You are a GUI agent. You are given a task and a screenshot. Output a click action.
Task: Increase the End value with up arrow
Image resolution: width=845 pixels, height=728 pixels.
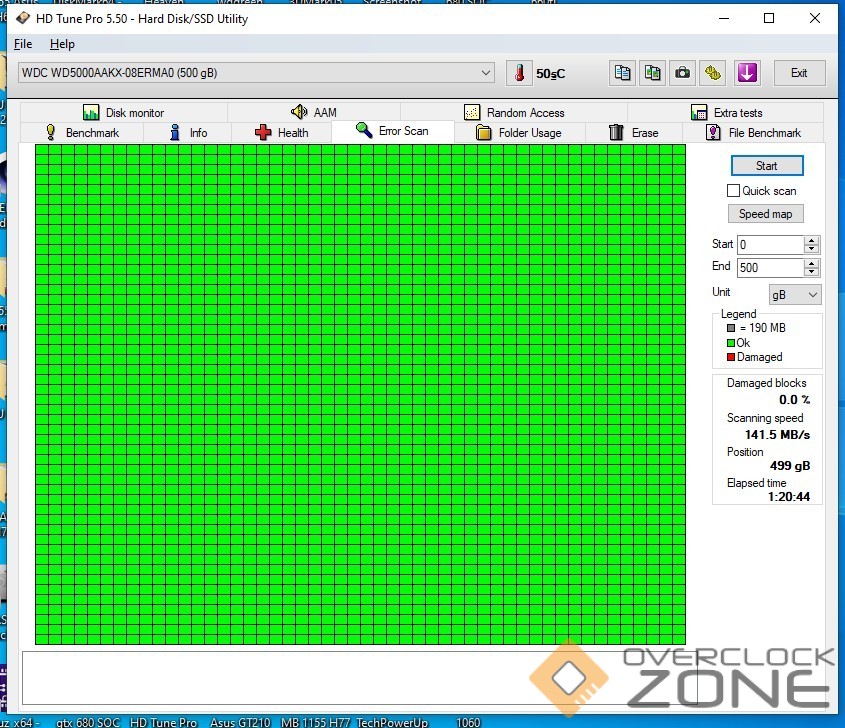(811, 263)
